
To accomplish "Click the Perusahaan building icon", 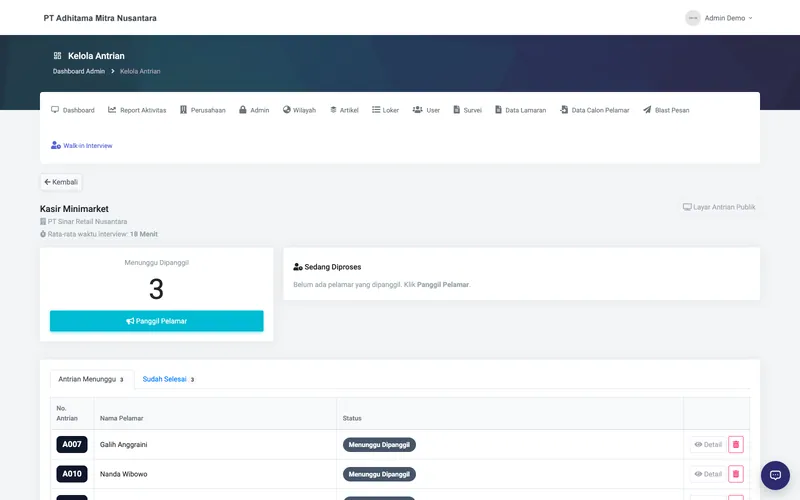I will [183, 110].
